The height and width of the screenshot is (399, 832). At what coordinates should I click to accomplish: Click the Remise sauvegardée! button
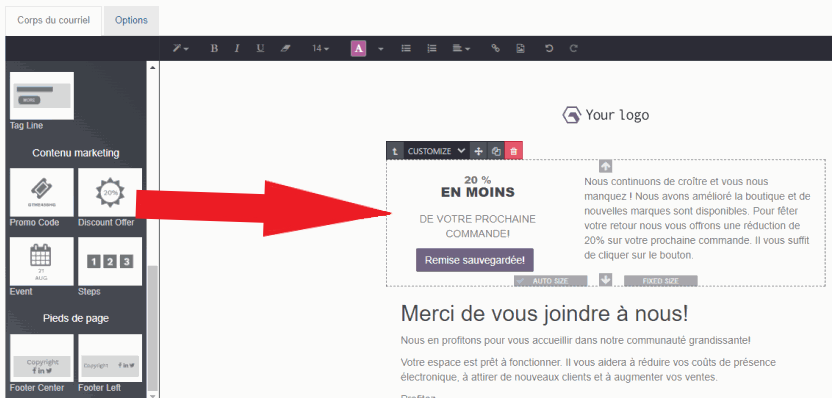(x=475, y=260)
